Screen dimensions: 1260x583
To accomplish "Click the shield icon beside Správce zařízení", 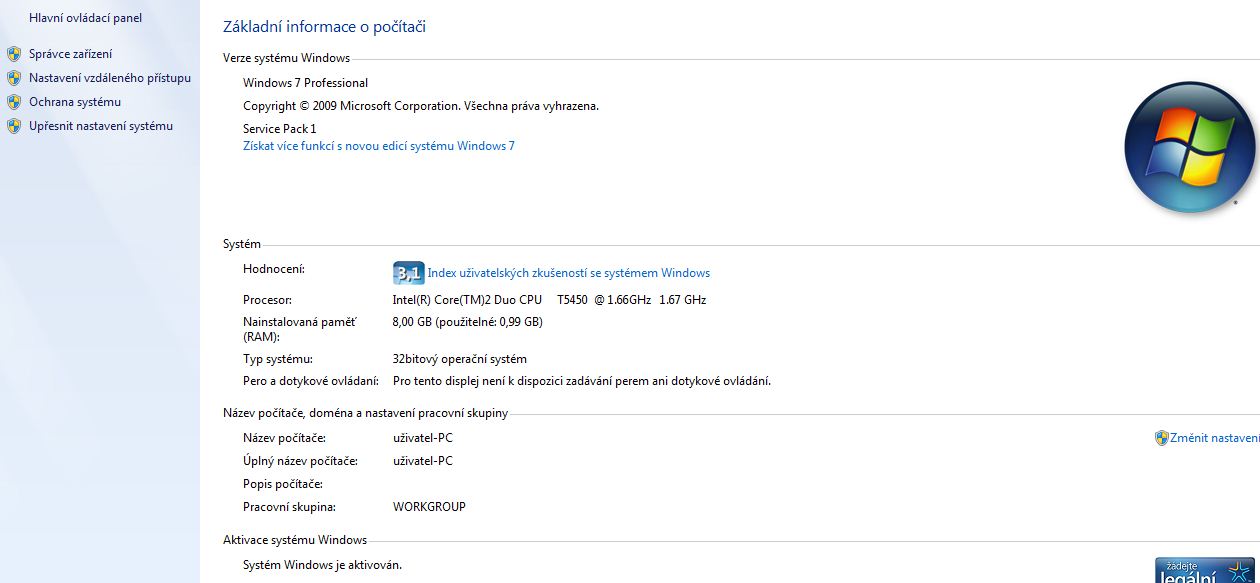I will pos(14,54).
